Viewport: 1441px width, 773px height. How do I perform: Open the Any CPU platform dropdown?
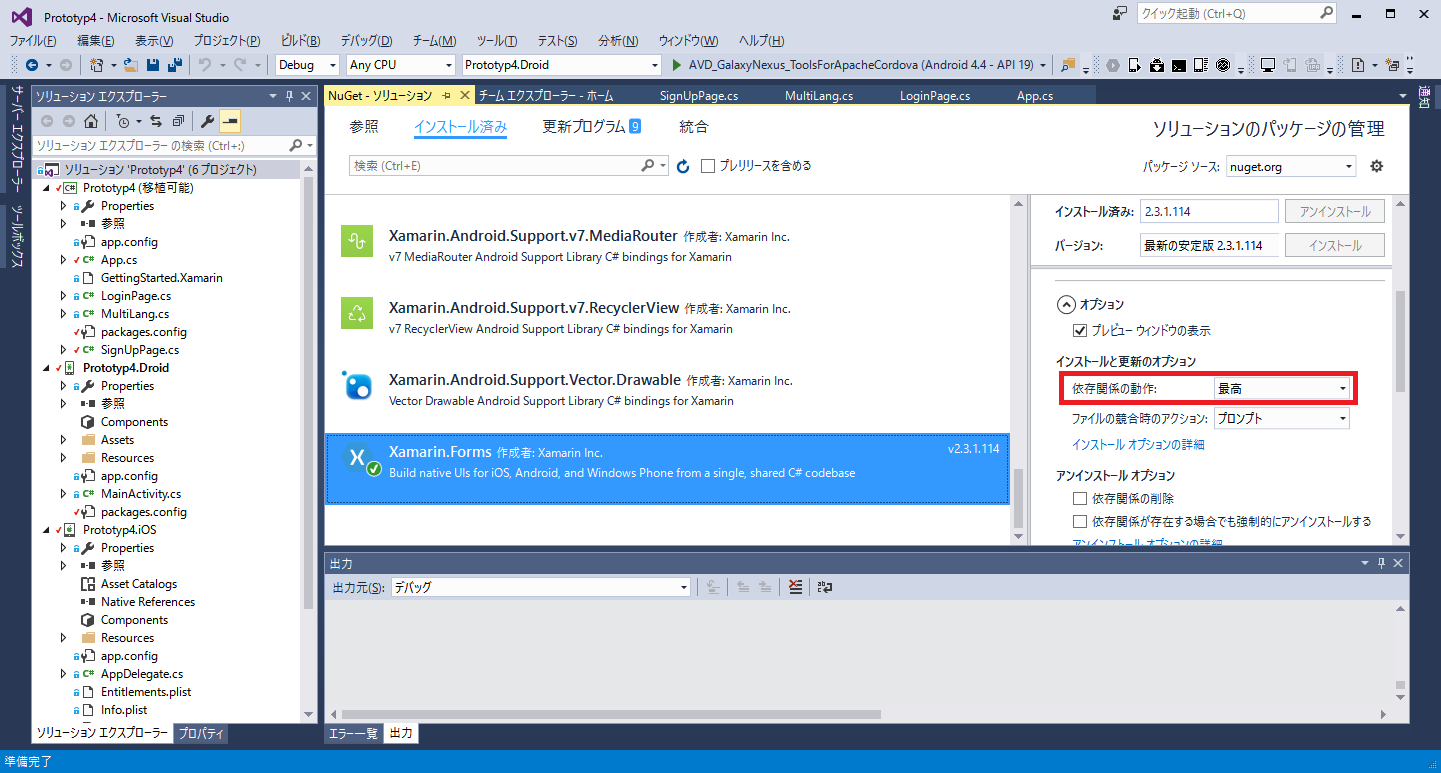400,65
